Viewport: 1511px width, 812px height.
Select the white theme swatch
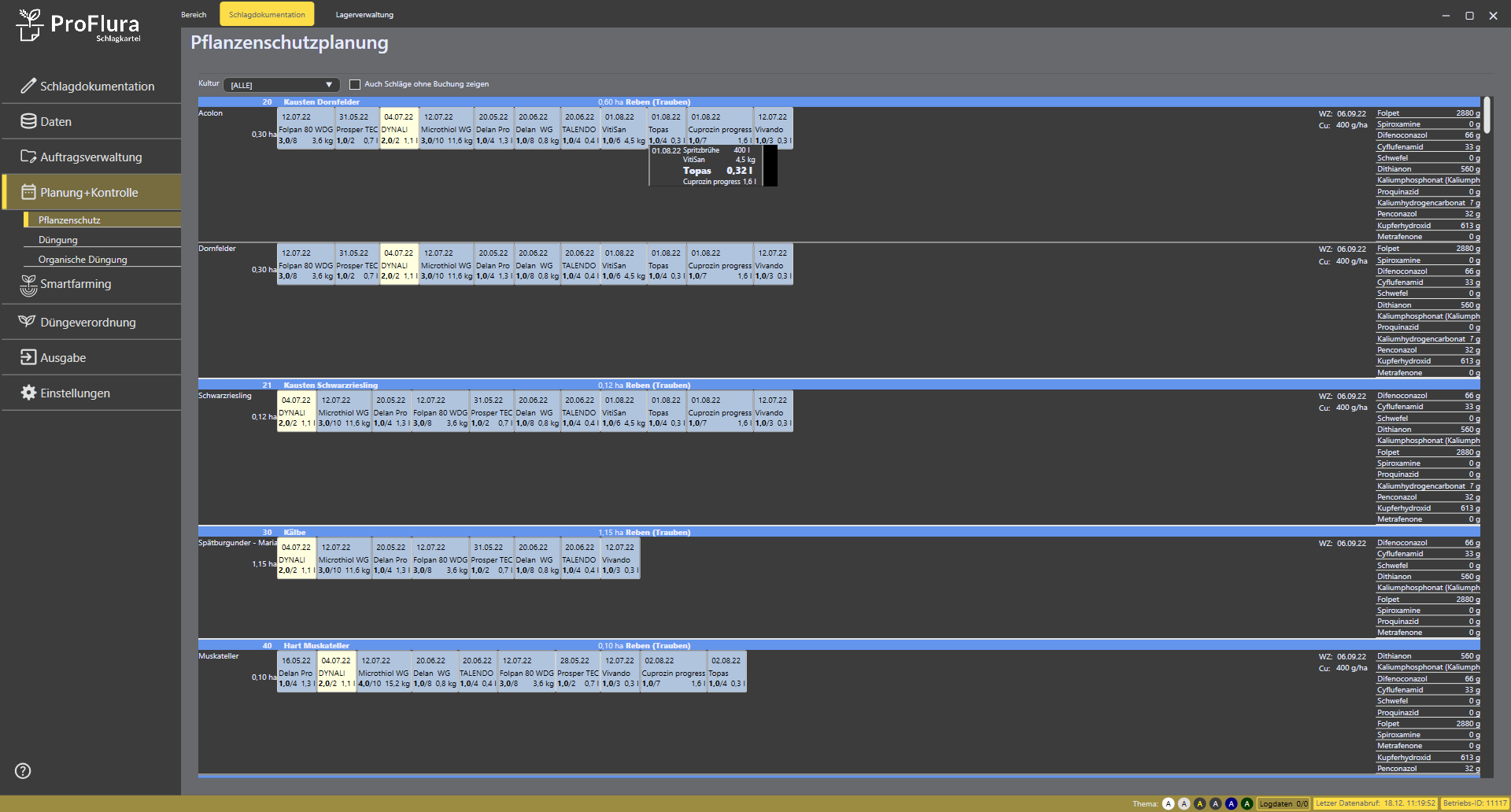coord(1168,803)
